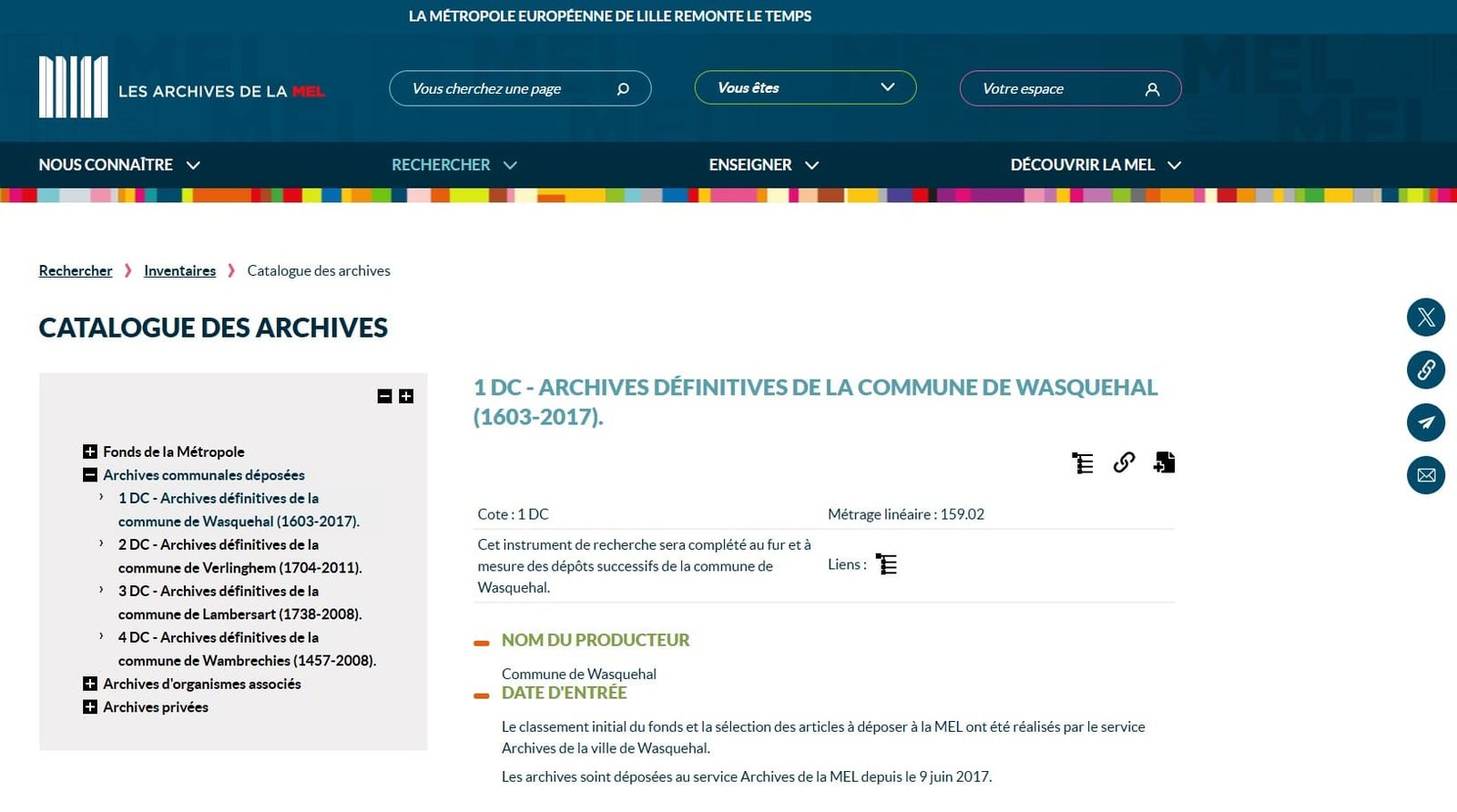Share on X using the side button
1457x812 pixels.
click(1426, 318)
